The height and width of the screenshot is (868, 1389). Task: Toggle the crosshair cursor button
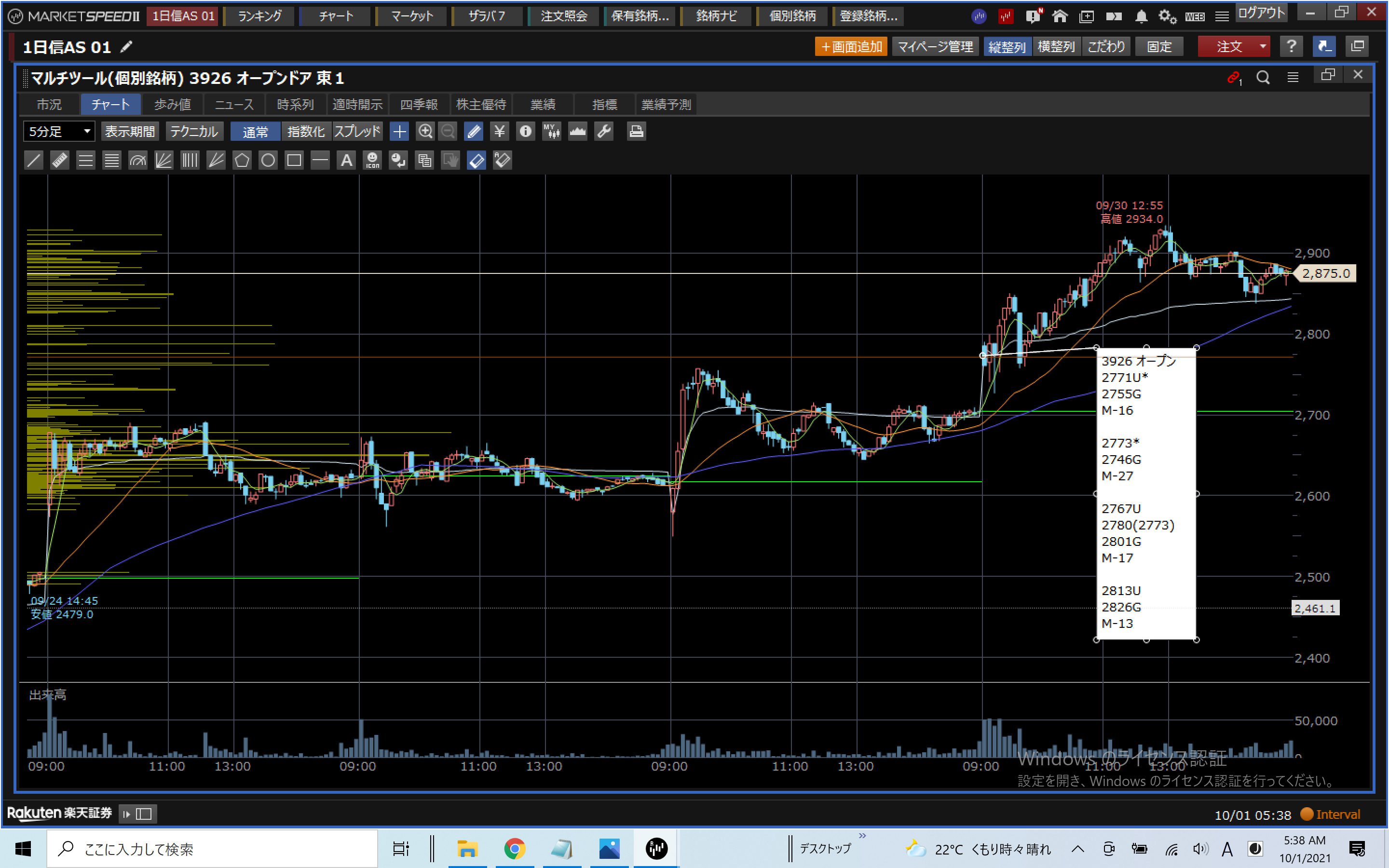click(399, 132)
